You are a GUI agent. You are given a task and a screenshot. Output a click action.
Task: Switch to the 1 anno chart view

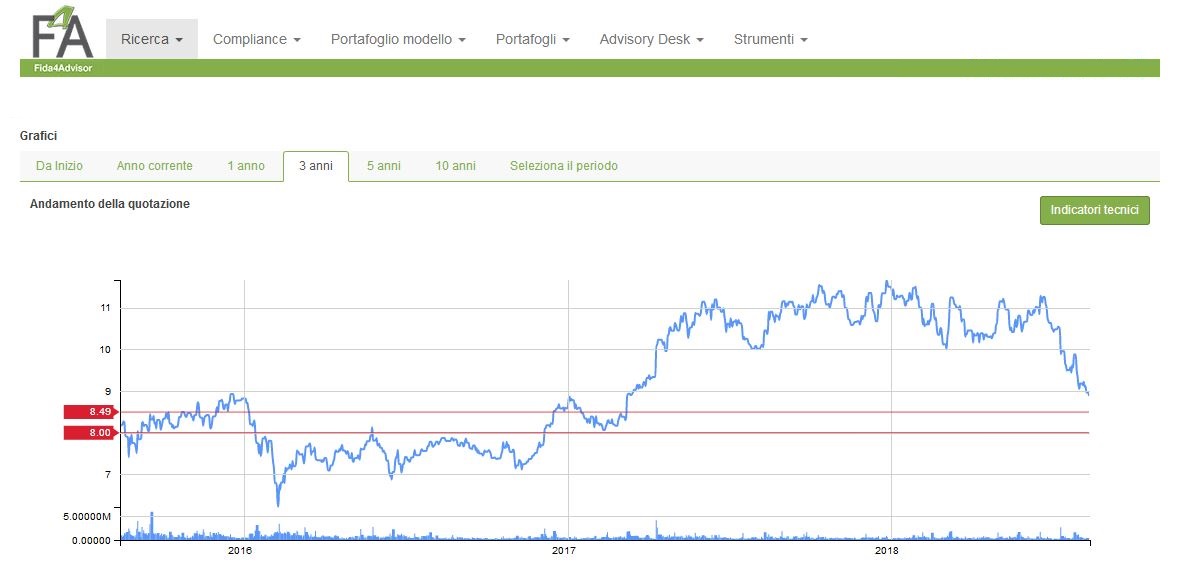point(247,166)
